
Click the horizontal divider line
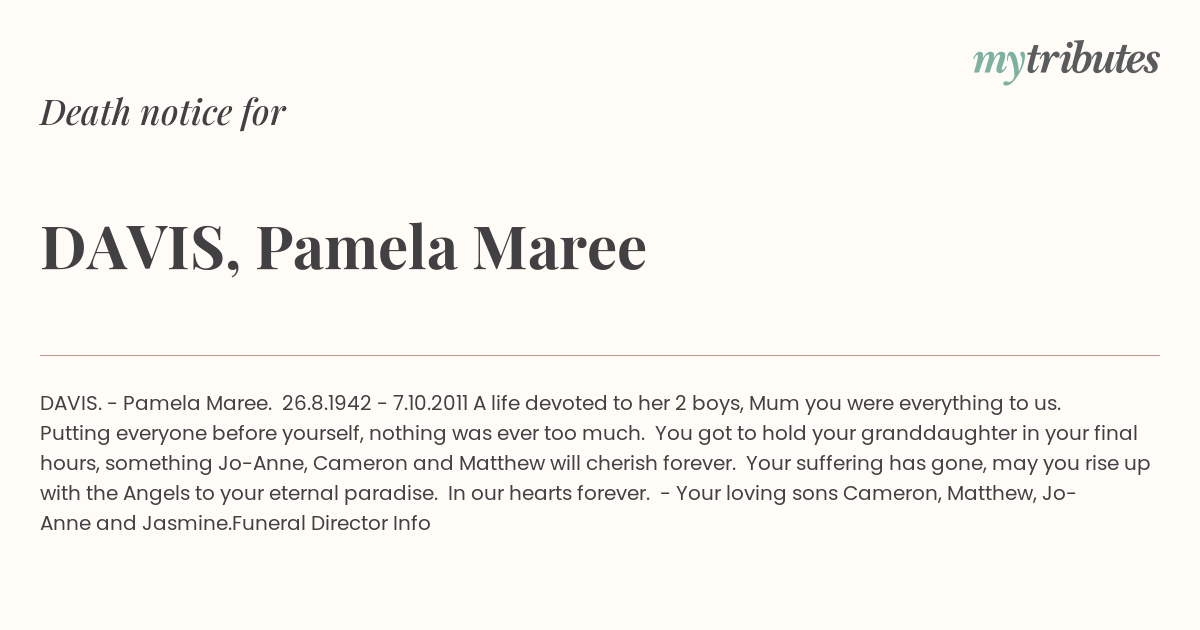(600, 355)
